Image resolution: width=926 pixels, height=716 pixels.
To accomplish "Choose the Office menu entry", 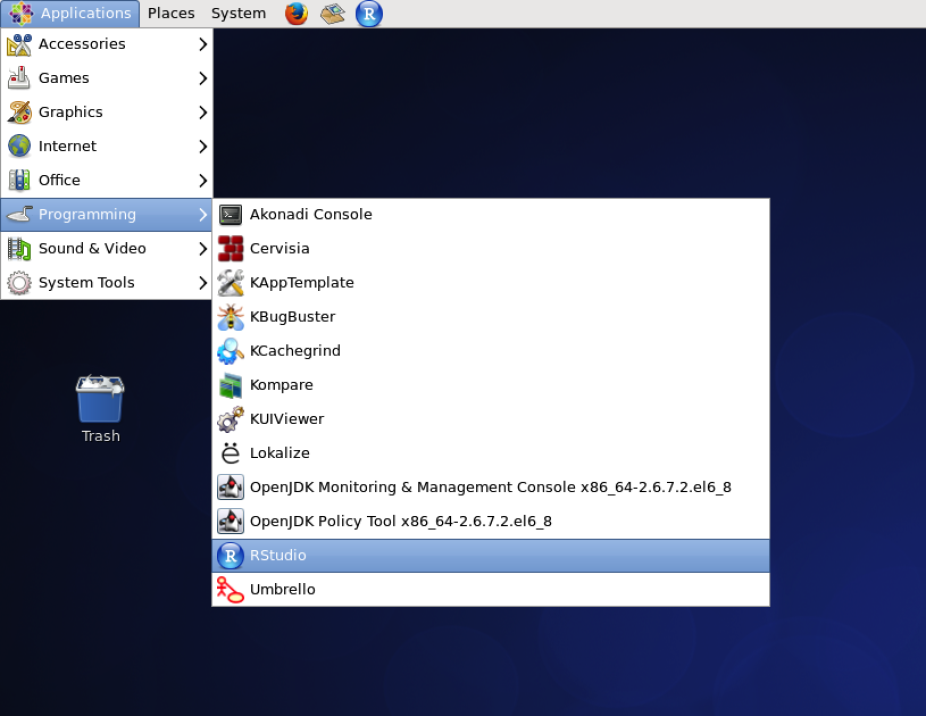I will [x=107, y=180].
